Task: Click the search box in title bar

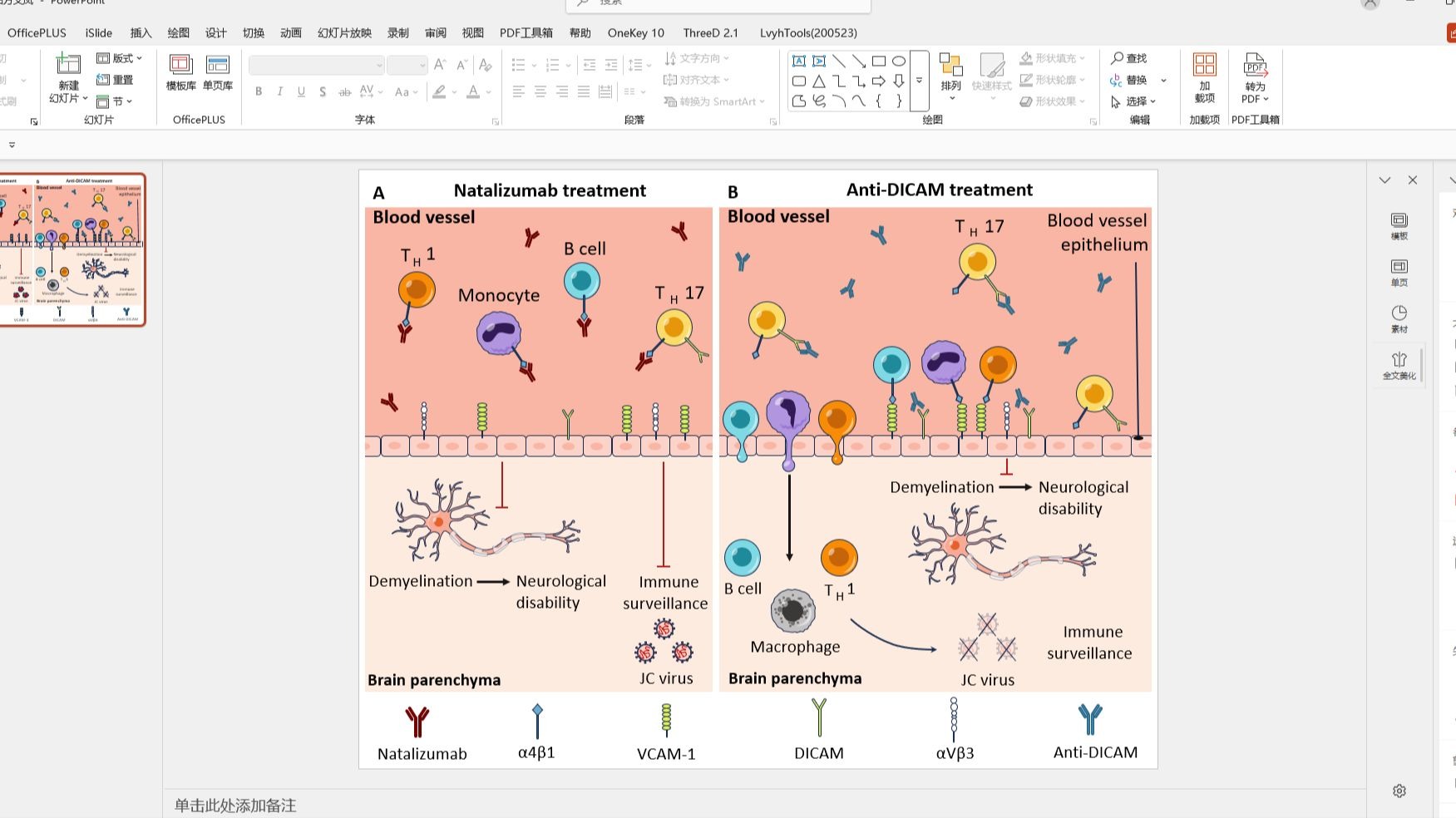Action: pyautogui.click(x=718, y=5)
